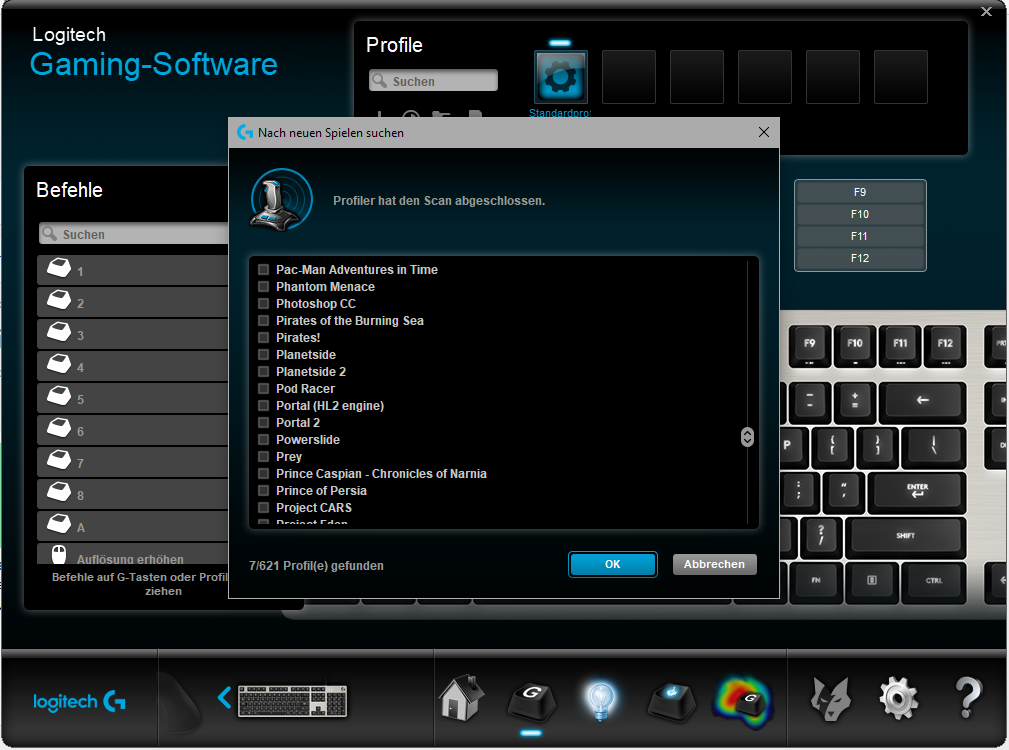Click F12 in the G-key list
This screenshot has width=1009, height=750.
tap(860, 258)
